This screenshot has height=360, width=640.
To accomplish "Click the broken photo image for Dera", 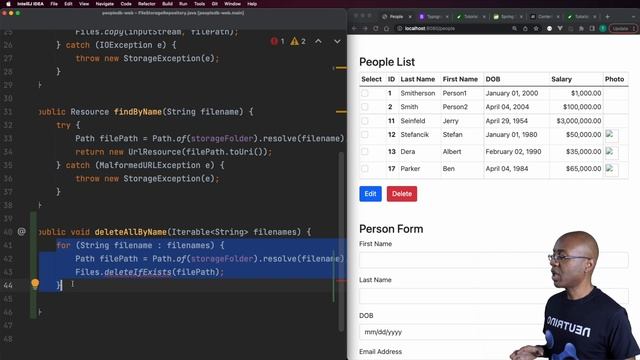I will coord(611,152).
